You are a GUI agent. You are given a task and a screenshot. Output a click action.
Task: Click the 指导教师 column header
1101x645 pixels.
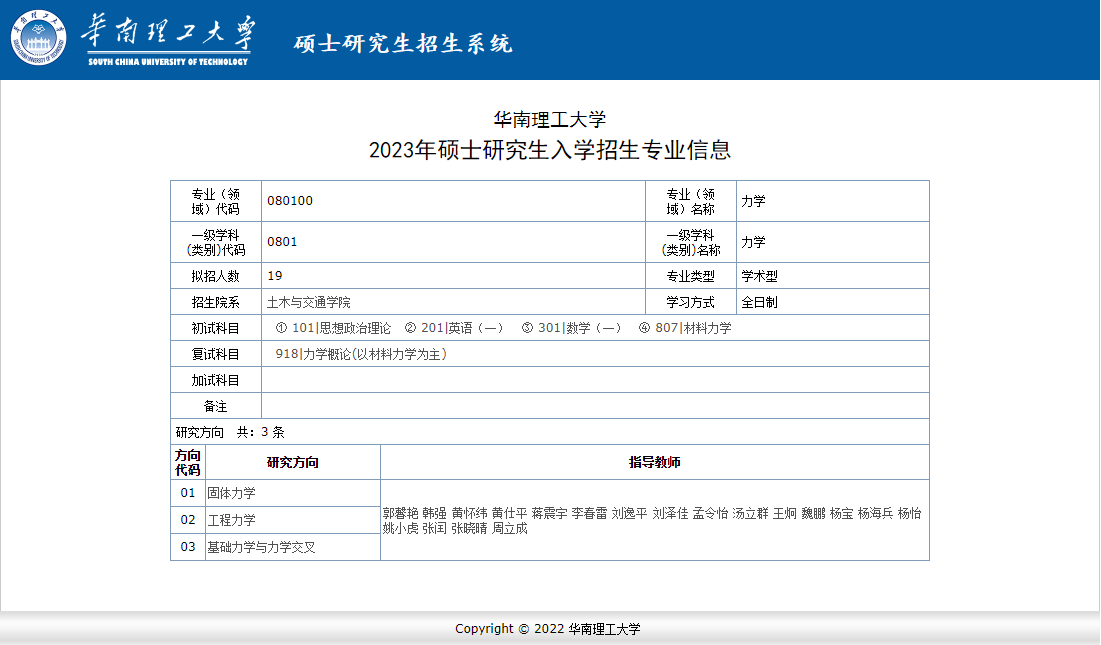coord(654,463)
